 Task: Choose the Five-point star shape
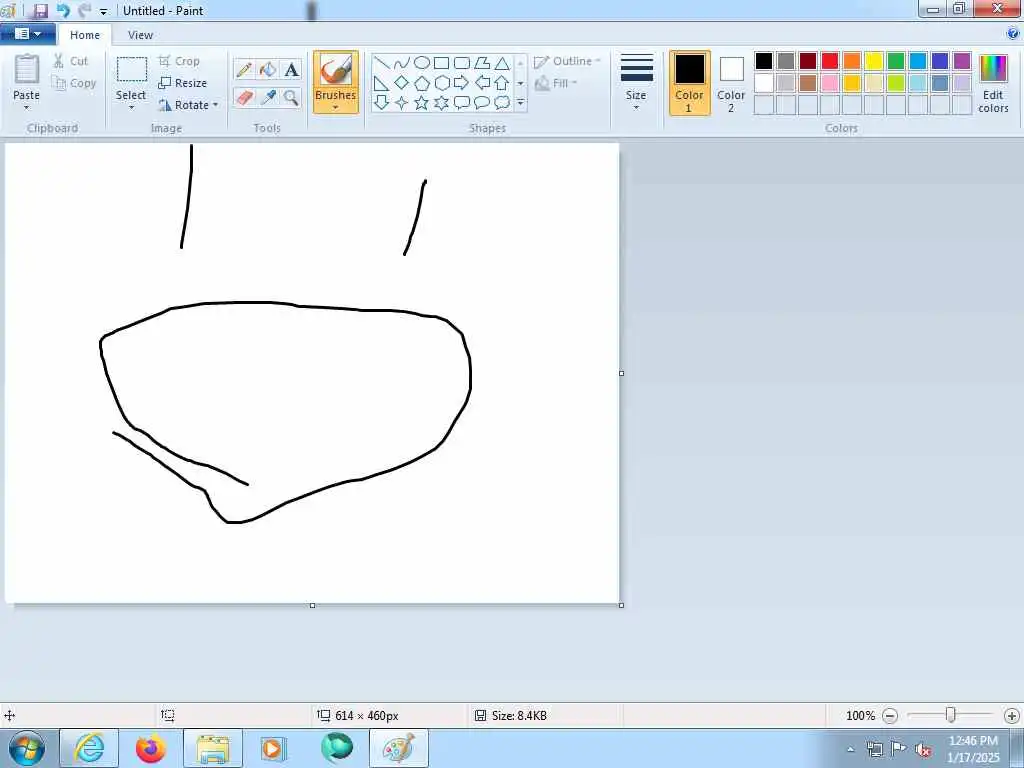422,103
